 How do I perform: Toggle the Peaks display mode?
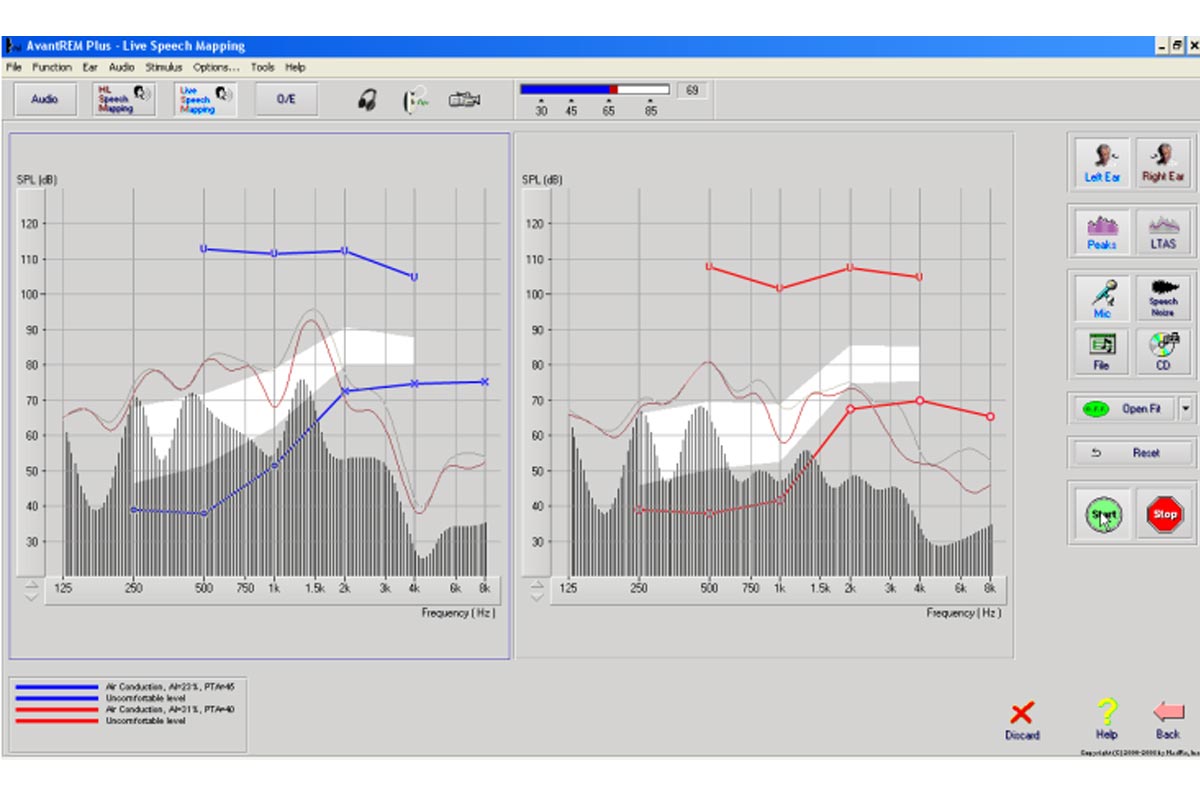[1102, 230]
